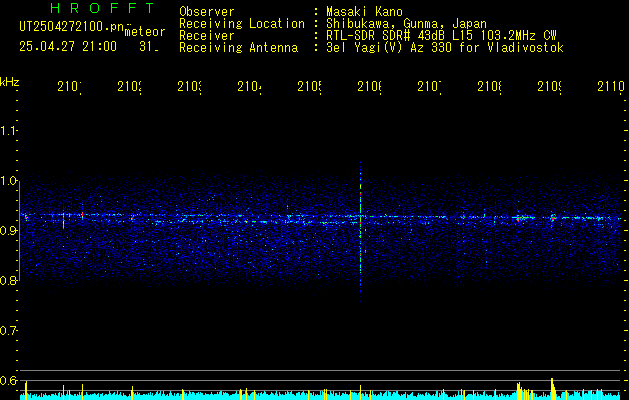Screen dimensions: 629x400
Task: Click the 2110 time axis label
Action: click(611, 87)
